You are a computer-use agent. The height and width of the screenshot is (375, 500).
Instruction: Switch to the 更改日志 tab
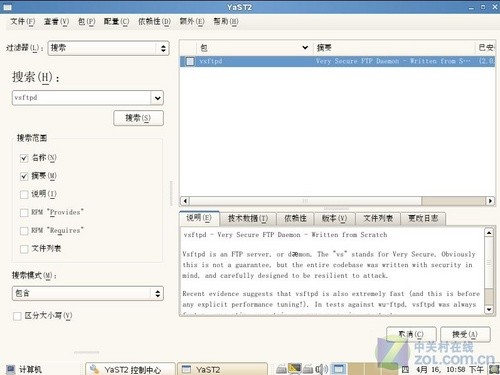pyautogui.click(x=423, y=219)
